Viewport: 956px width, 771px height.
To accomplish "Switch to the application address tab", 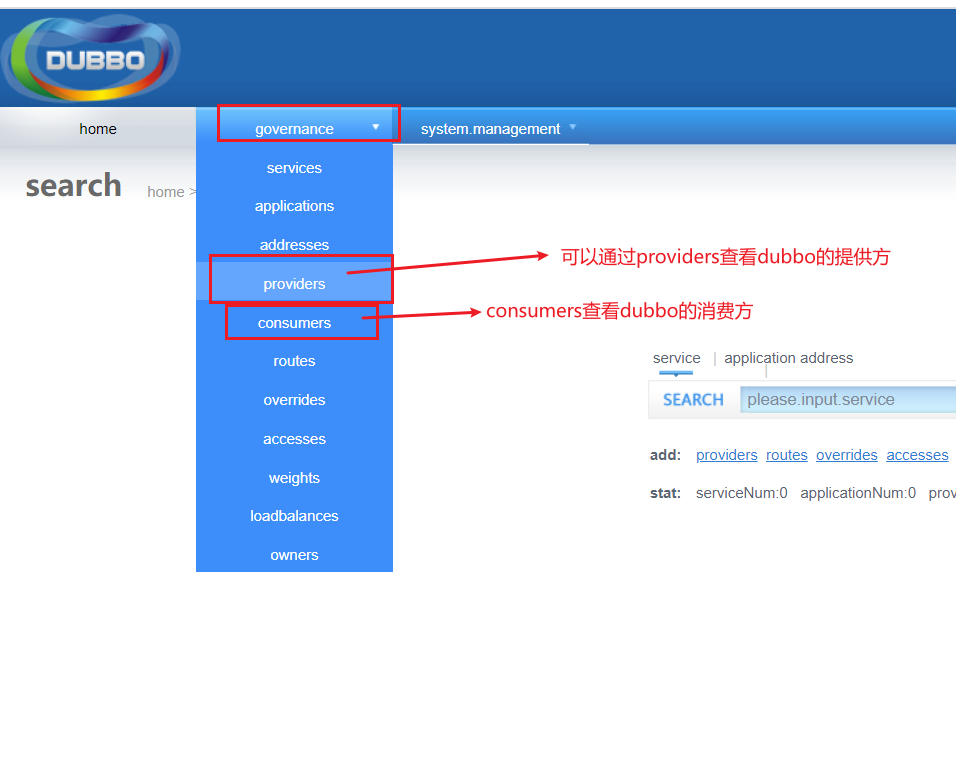I will coord(788,358).
